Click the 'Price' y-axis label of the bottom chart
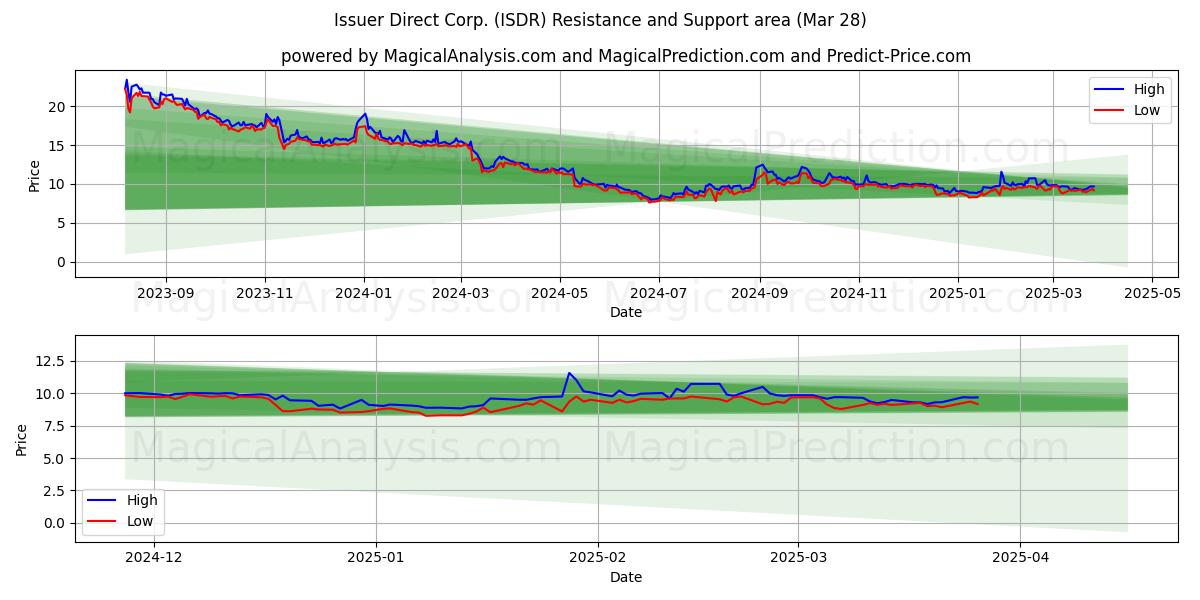1200x600 pixels. point(23,439)
